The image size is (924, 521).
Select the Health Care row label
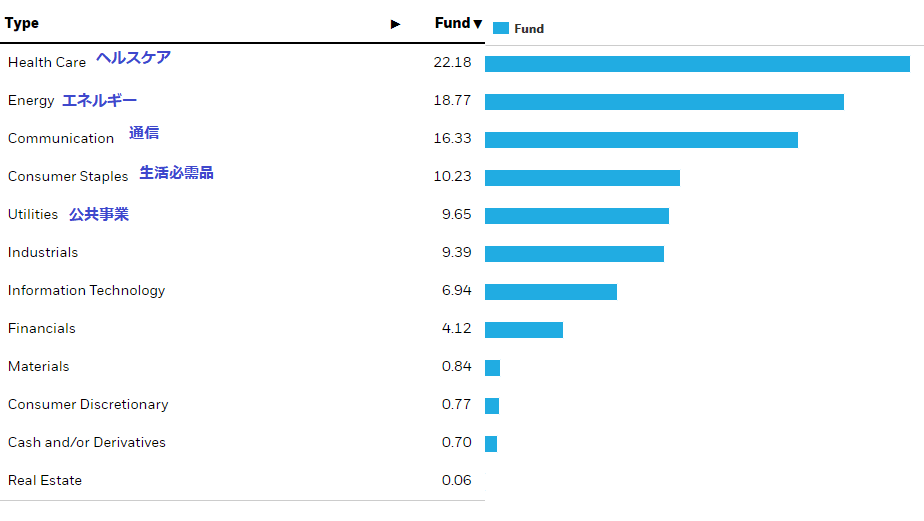pyautogui.click(x=47, y=63)
